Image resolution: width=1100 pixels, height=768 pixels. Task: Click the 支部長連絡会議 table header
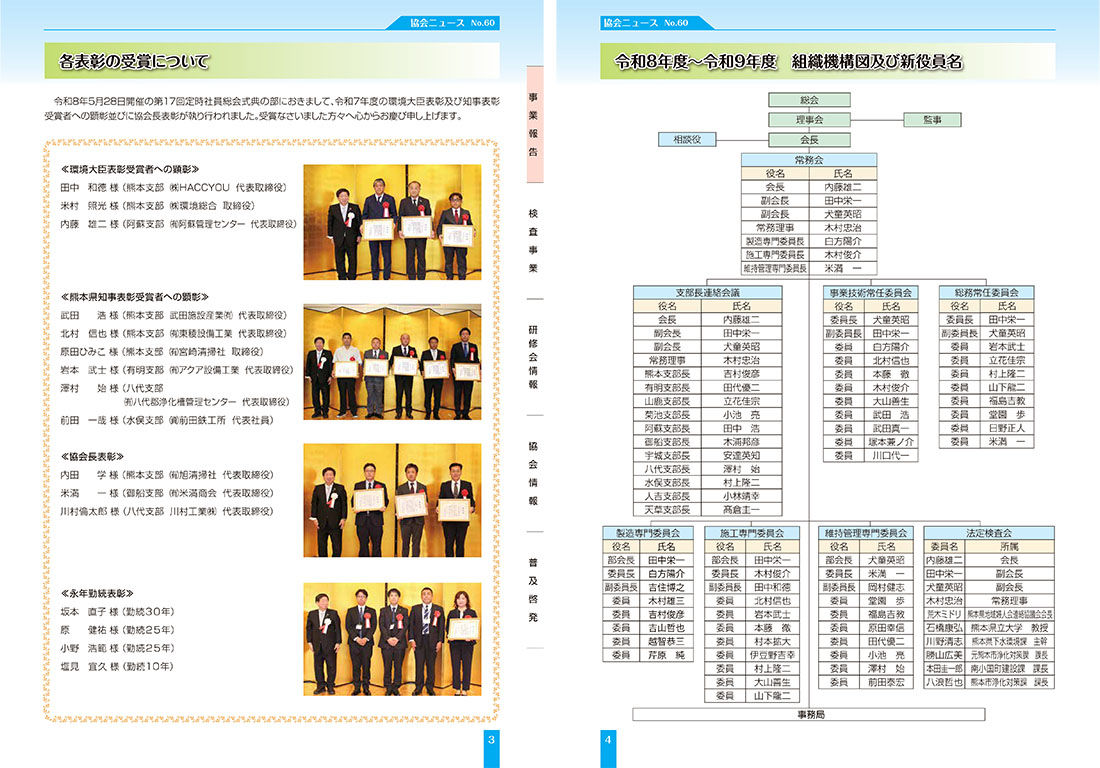click(x=707, y=292)
